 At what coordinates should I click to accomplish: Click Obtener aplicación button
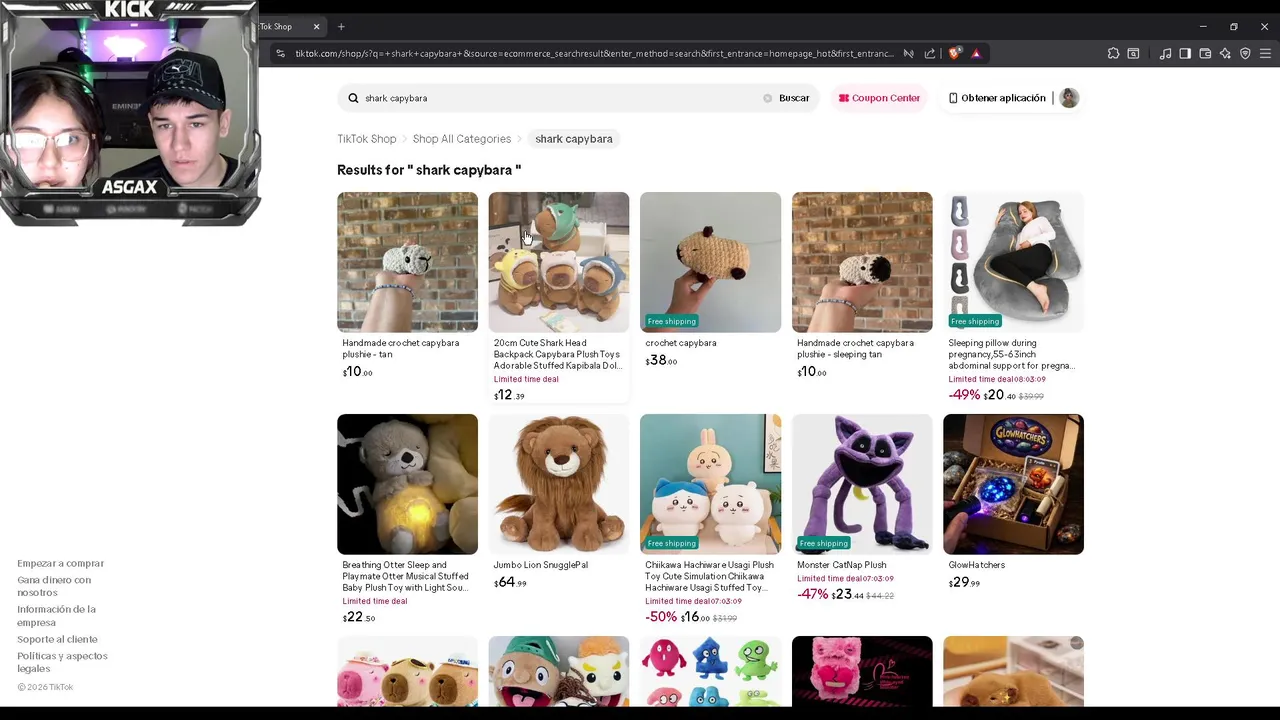tap(997, 98)
